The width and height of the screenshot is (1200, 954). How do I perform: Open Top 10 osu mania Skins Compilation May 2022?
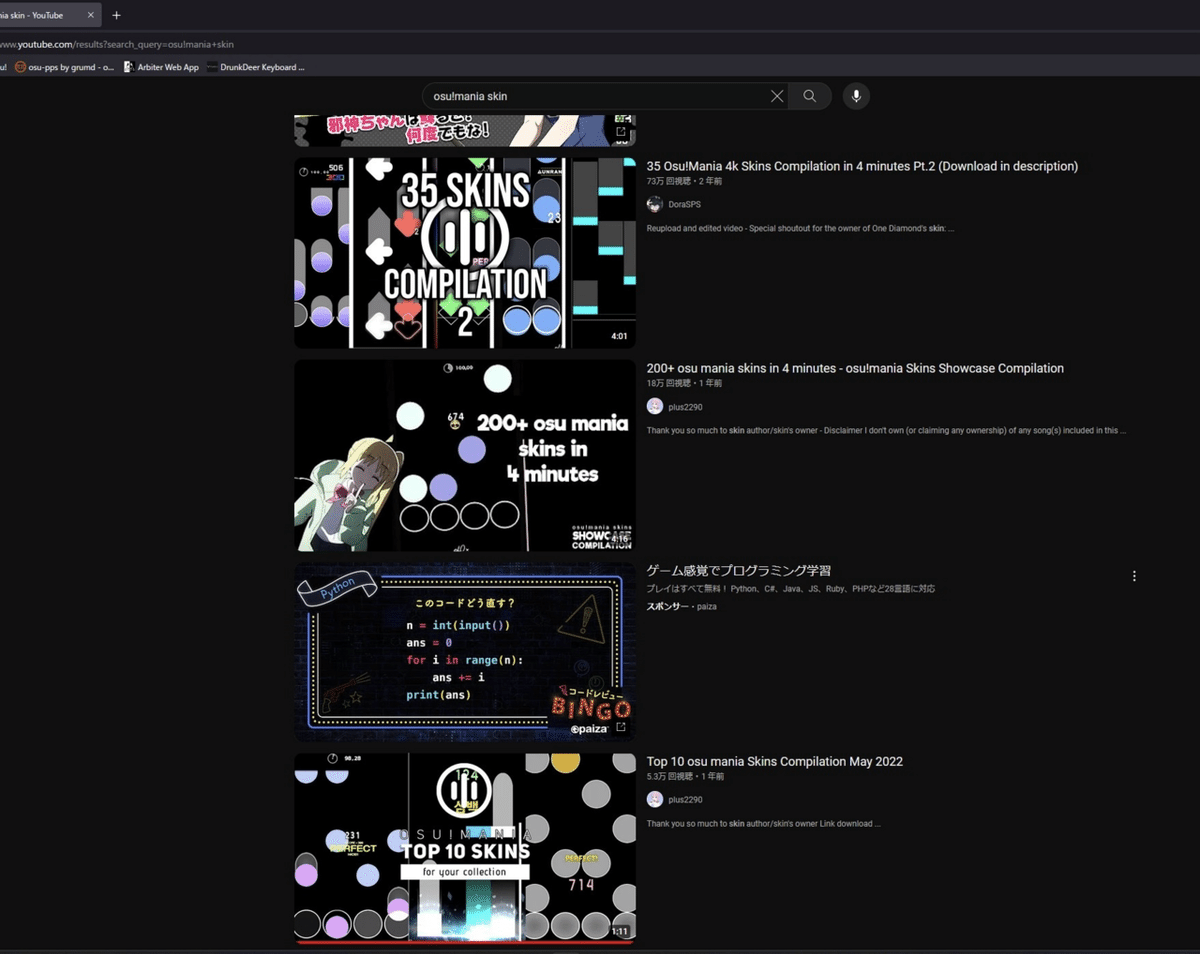coord(775,761)
